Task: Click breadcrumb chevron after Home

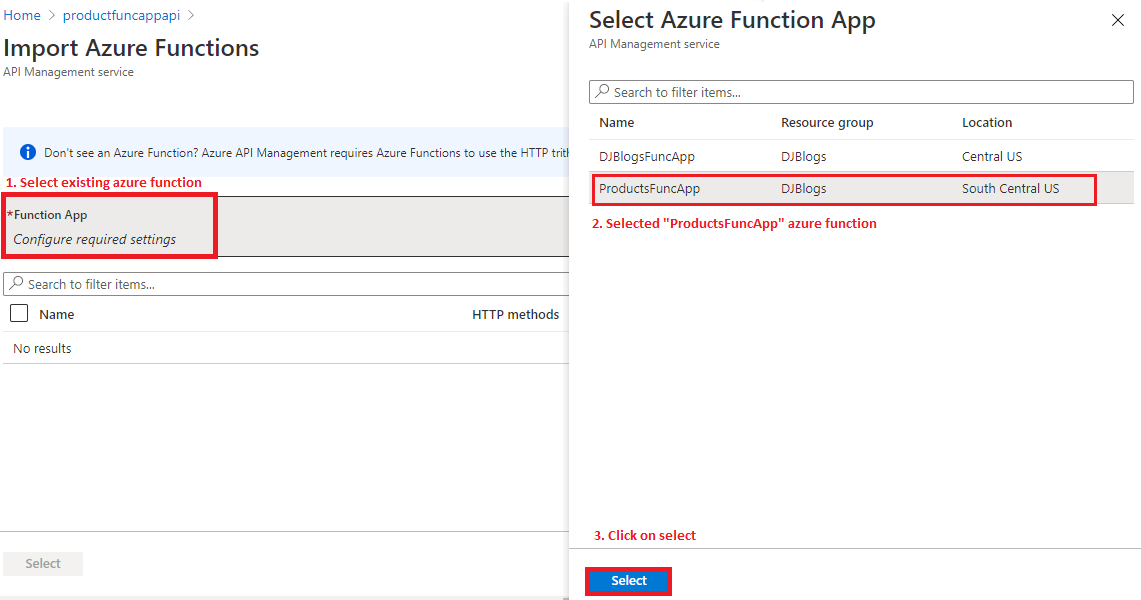Action: pos(52,15)
